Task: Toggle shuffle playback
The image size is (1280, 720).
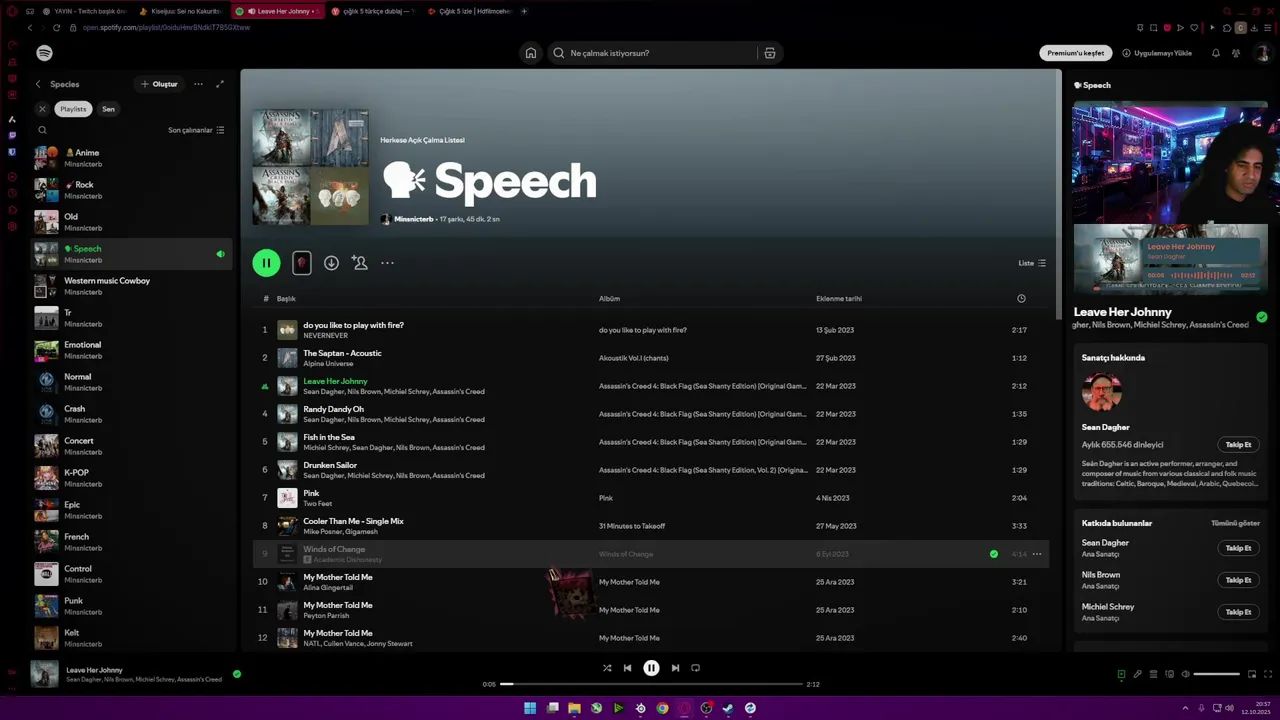Action: [607, 668]
